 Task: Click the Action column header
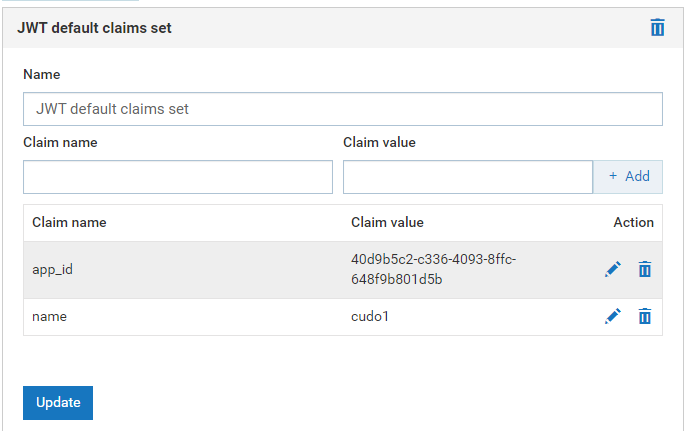click(x=633, y=222)
